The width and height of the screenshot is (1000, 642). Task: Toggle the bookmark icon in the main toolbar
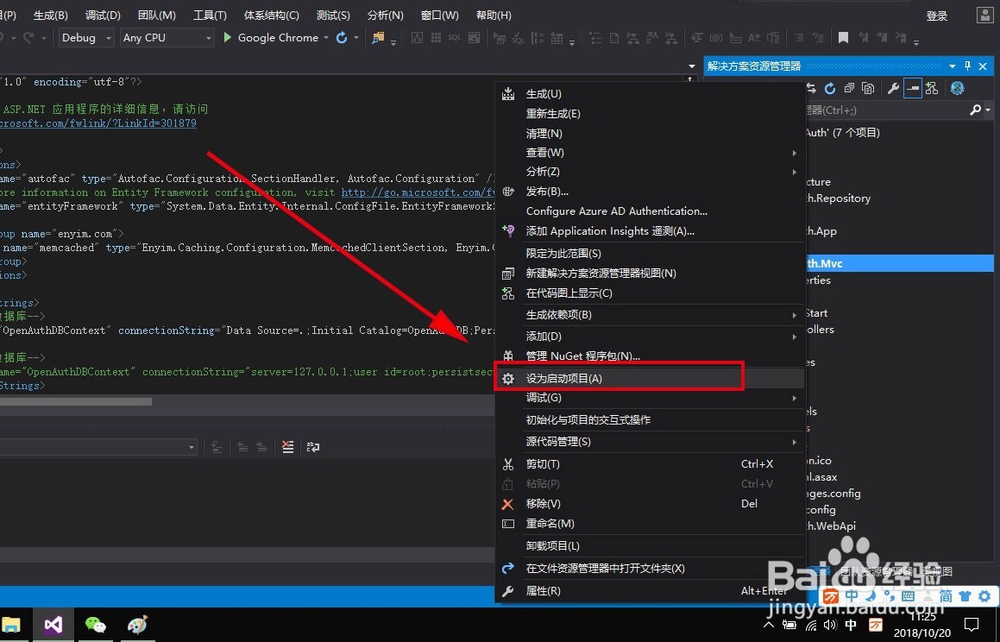click(x=843, y=38)
